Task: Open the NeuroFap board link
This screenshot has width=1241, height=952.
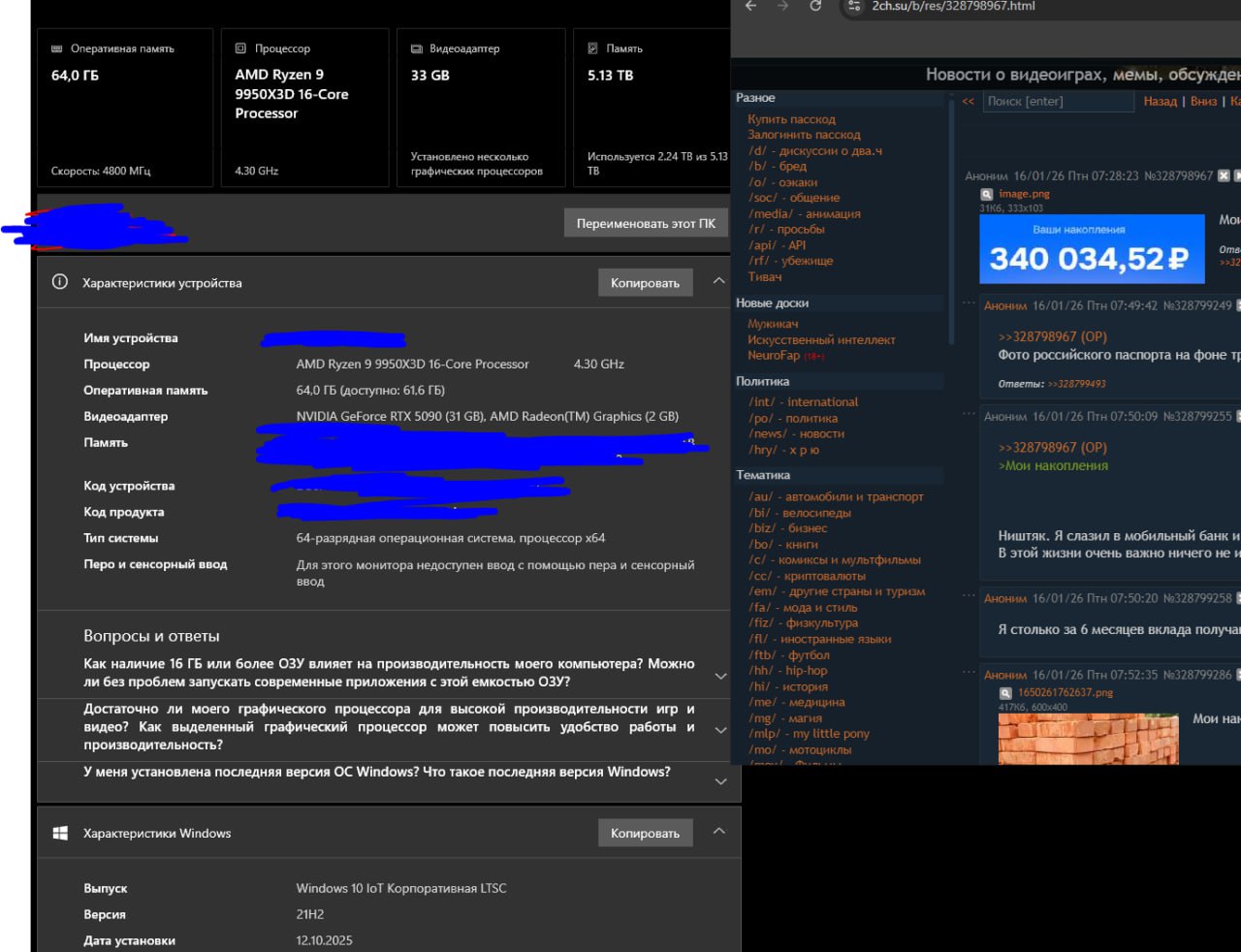Action: click(x=774, y=355)
